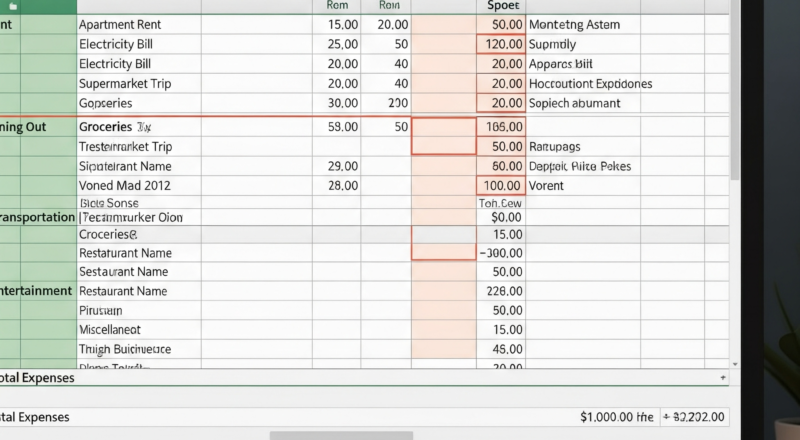The image size is (800, 440).
Task: Select the -300.00 amount cell
Action: coord(501,253)
